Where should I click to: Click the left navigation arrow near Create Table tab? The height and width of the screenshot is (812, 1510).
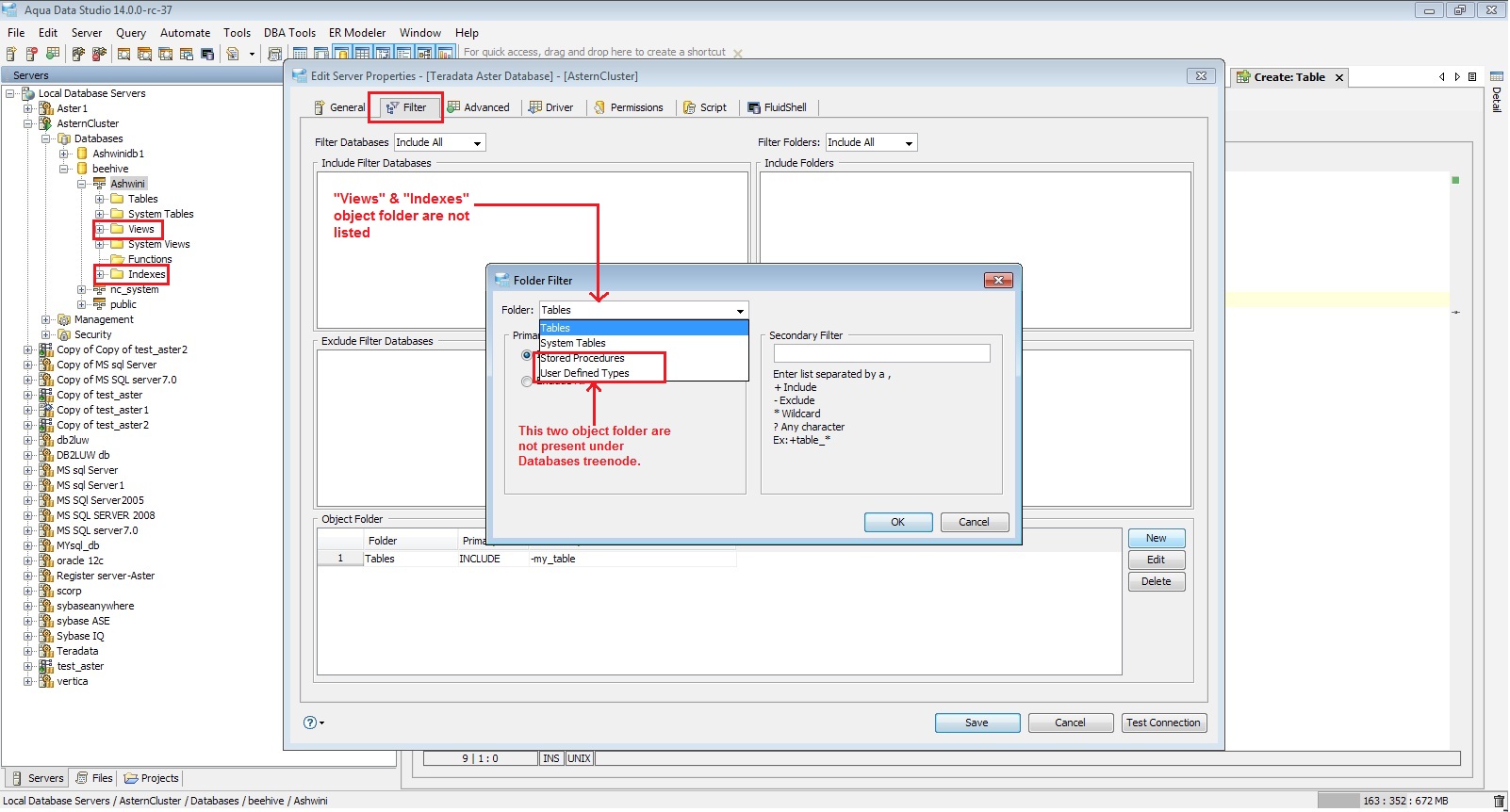pos(1442,77)
